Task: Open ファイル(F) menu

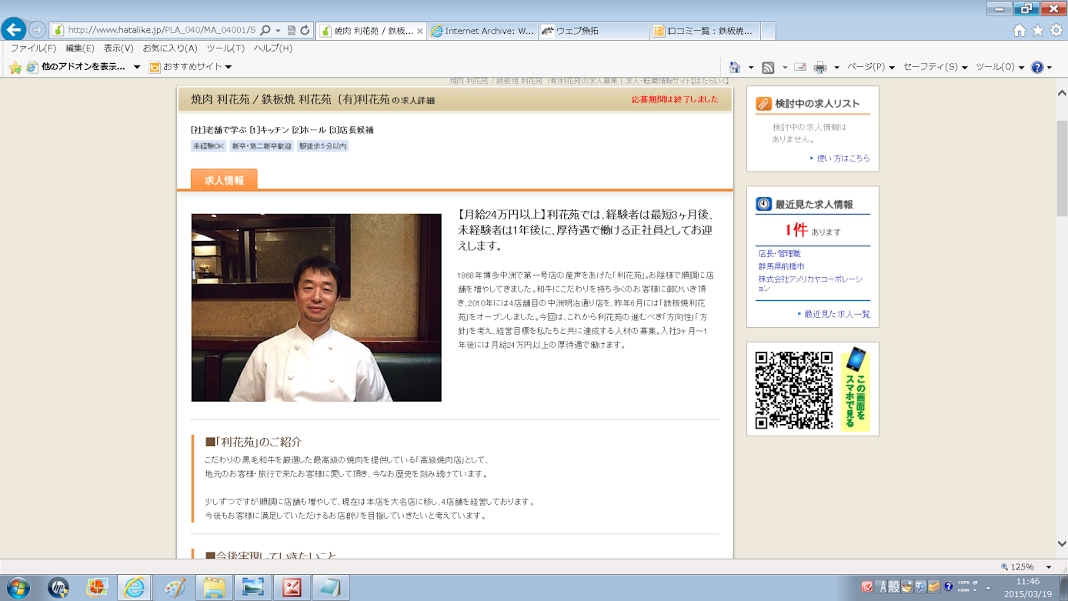Action: [33, 48]
